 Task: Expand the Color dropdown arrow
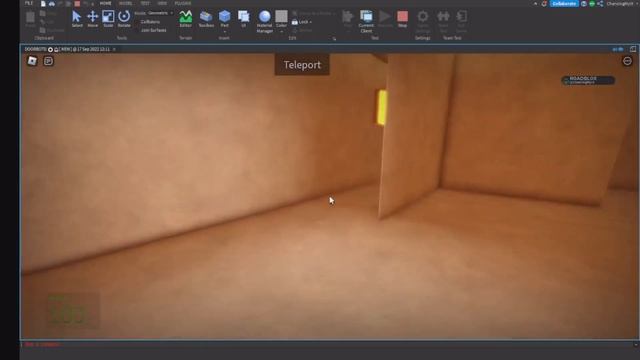tap(281, 31)
